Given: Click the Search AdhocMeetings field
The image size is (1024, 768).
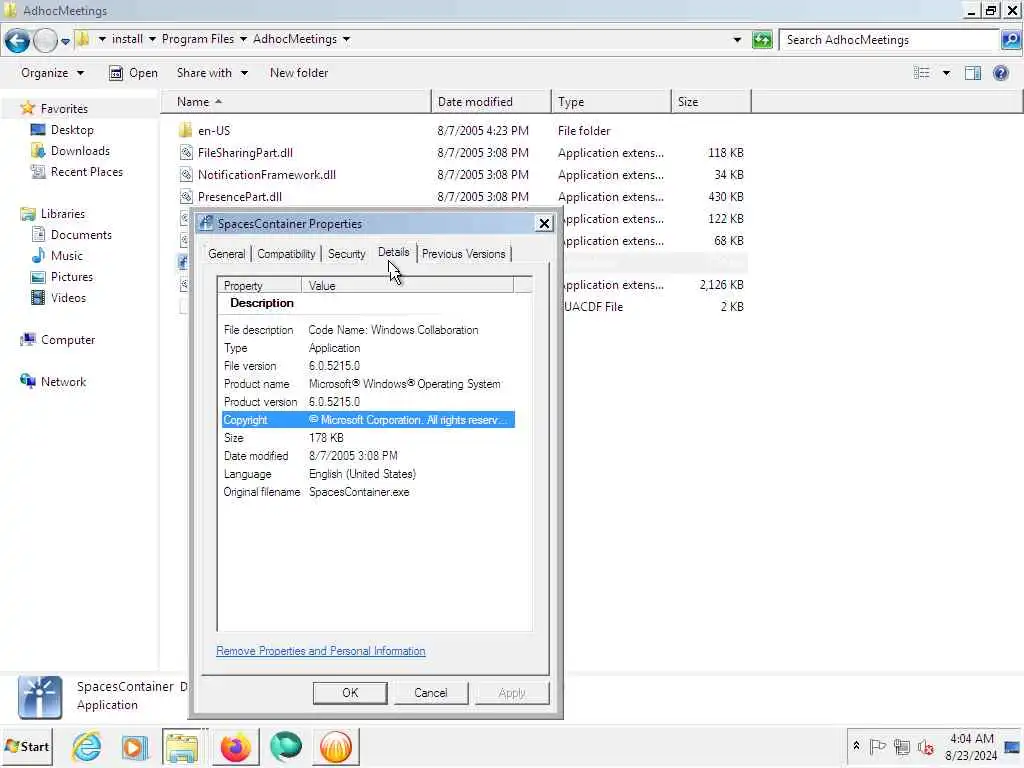Looking at the screenshot, I should tap(891, 40).
